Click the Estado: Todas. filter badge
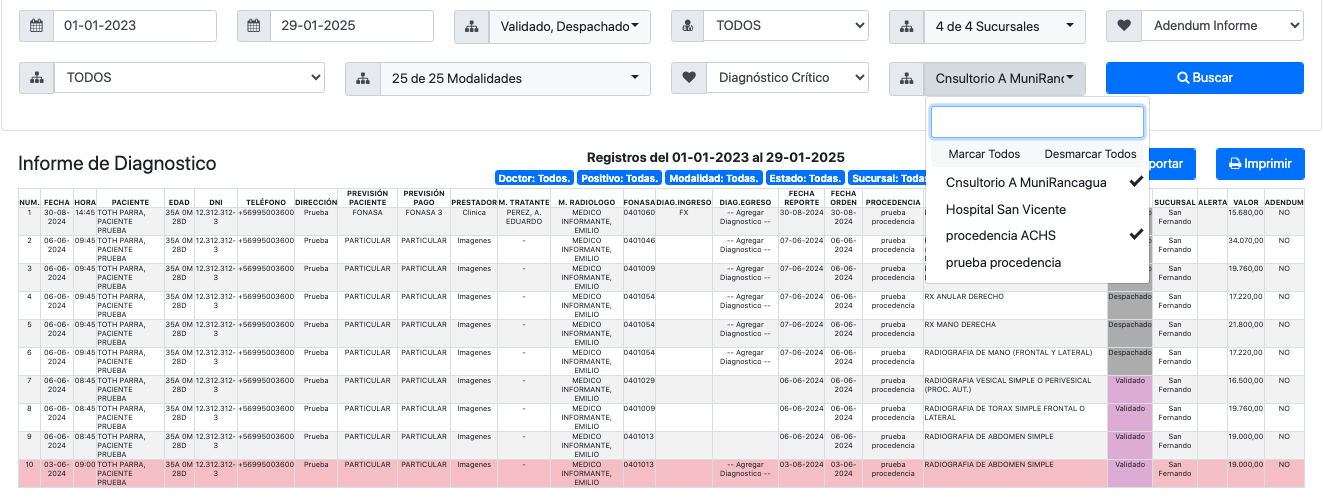The image size is (1323, 497). point(805,178)
